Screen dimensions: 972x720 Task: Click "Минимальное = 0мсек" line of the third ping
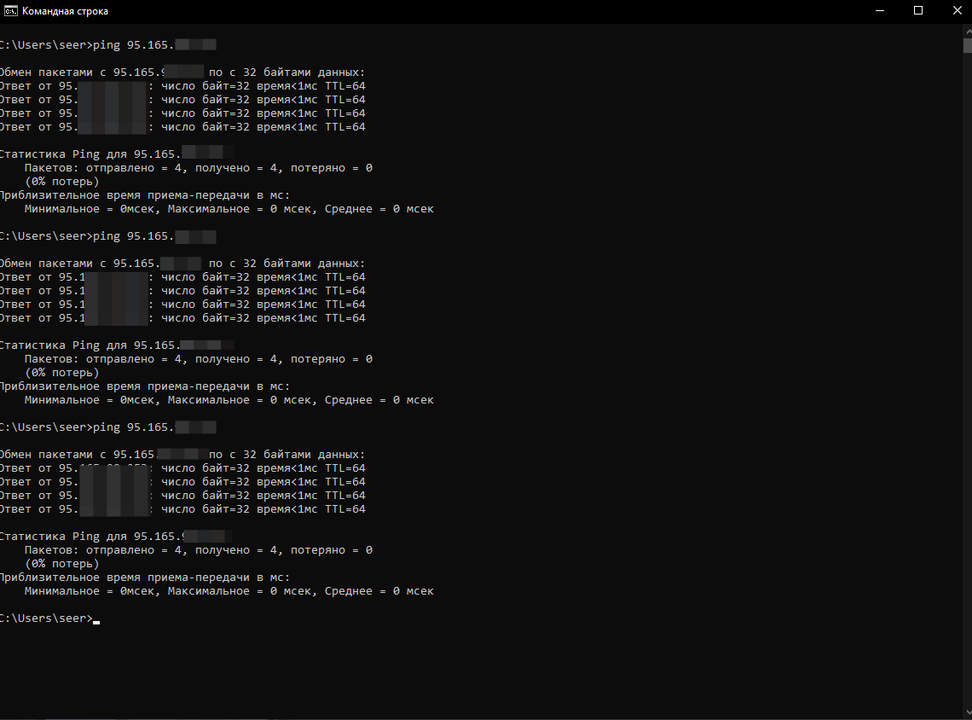click(229, 590)
